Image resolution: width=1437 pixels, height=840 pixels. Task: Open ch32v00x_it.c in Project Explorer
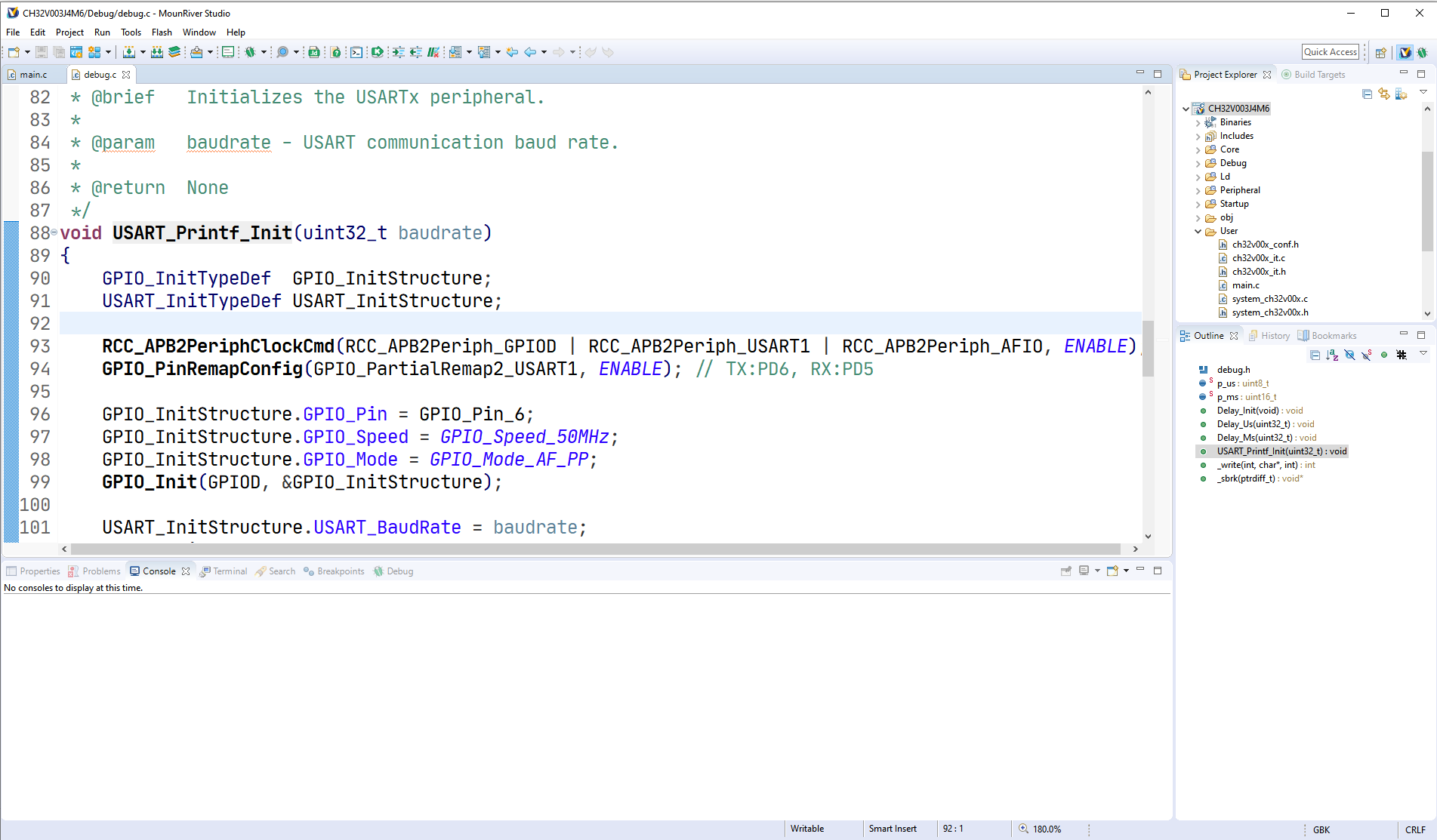pyautogui.click(x=1258, y=258)
